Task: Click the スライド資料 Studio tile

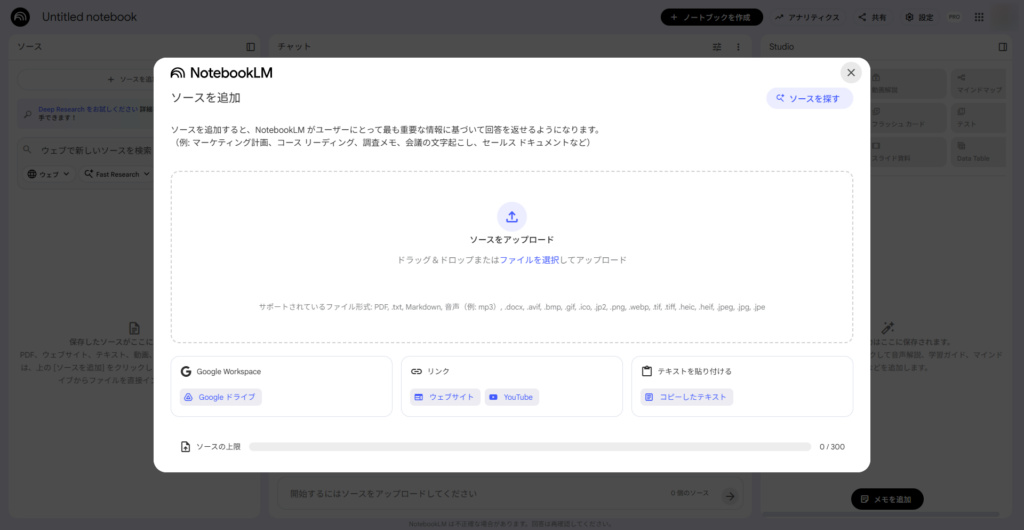Action: pyautogui.click(x=908, y=151)
